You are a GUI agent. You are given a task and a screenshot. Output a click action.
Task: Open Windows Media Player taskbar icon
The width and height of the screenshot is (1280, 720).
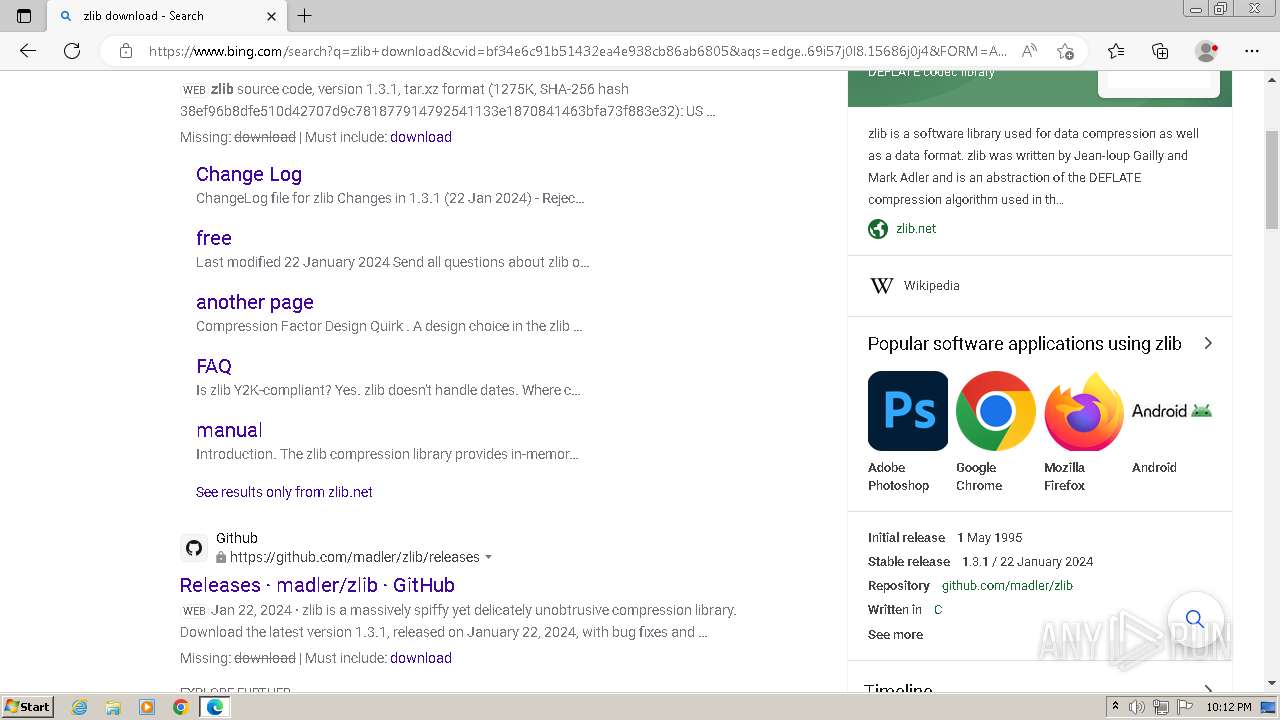point(147,707)
